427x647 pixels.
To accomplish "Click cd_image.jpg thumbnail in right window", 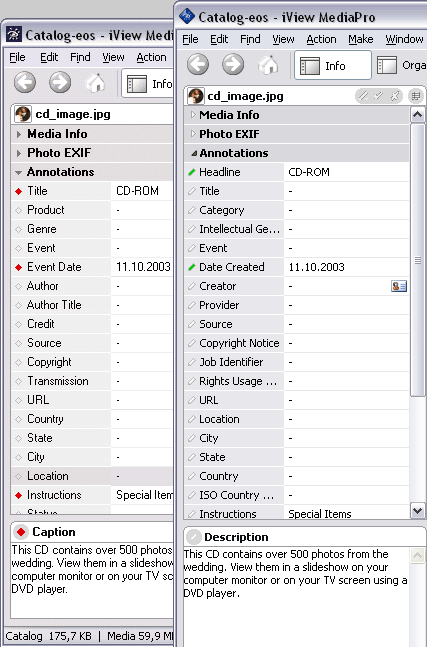I will pos(196,96).
